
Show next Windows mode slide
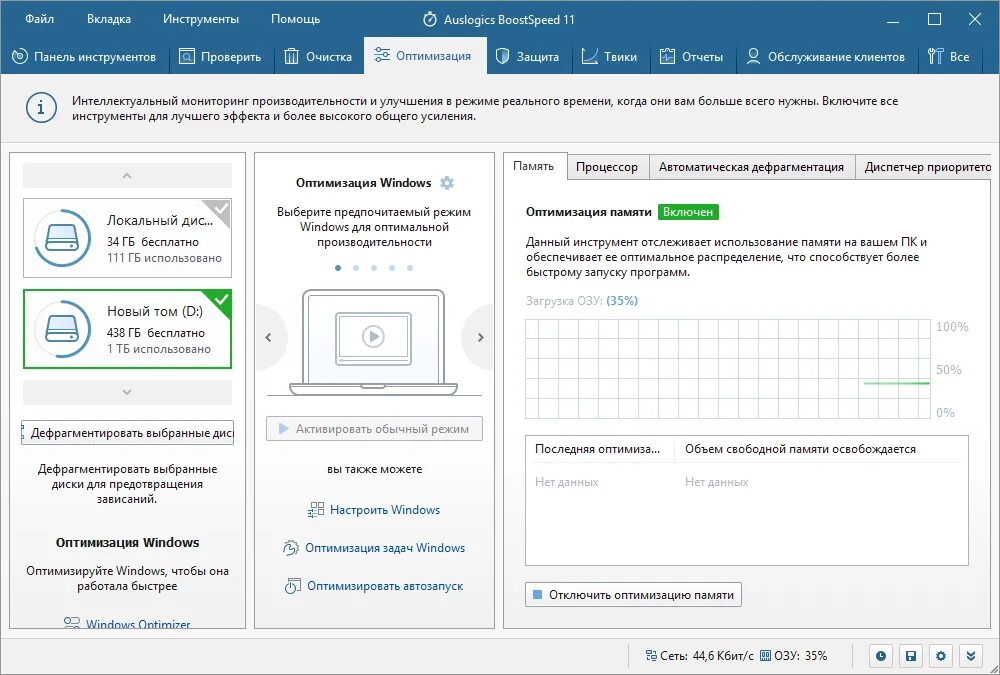pos(480,338)
